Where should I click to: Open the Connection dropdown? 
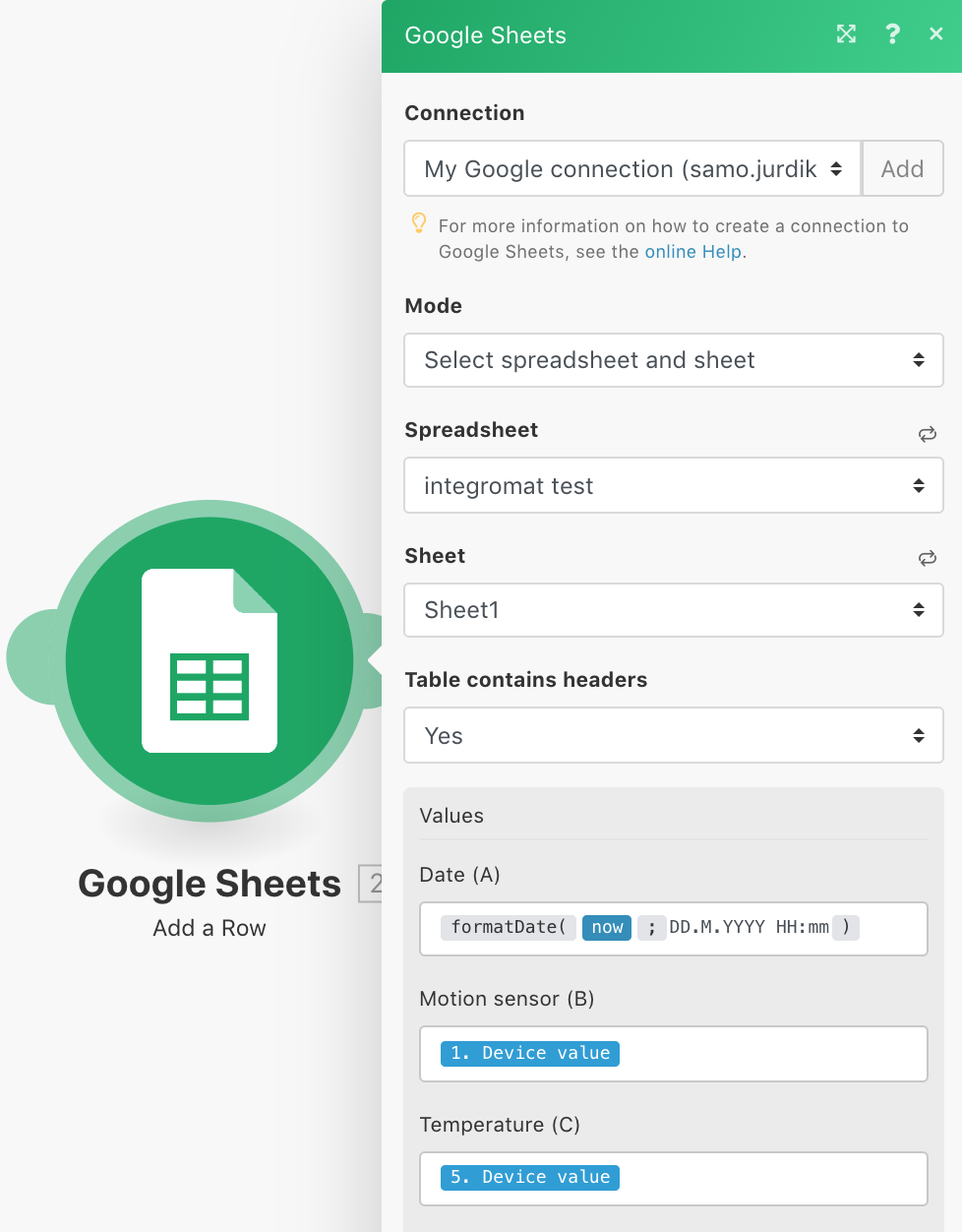pos(631,168)
